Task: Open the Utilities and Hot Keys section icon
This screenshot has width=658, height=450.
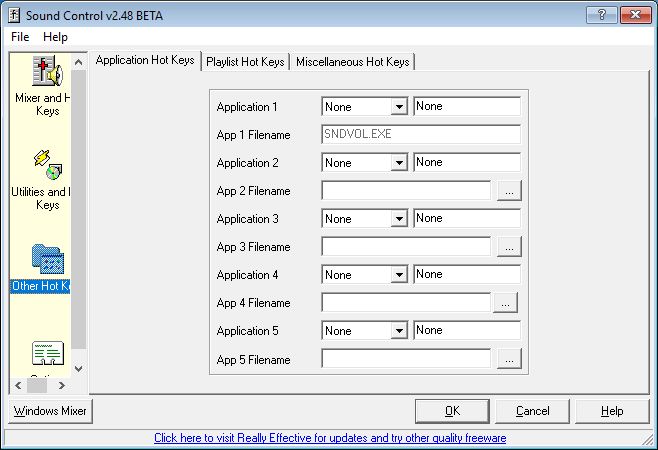Action: [x=47, y=165]
